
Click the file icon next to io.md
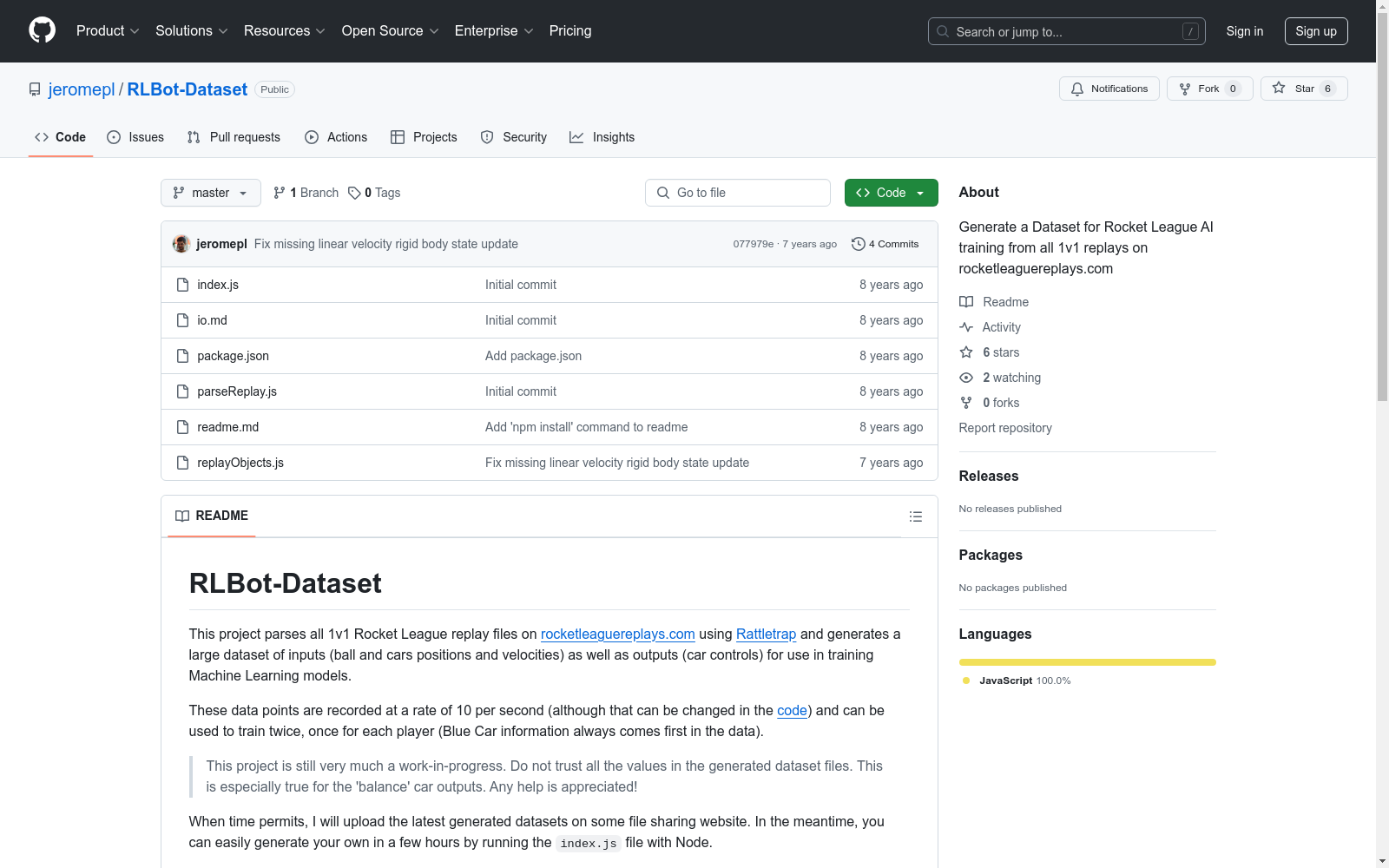pos(182,320)
